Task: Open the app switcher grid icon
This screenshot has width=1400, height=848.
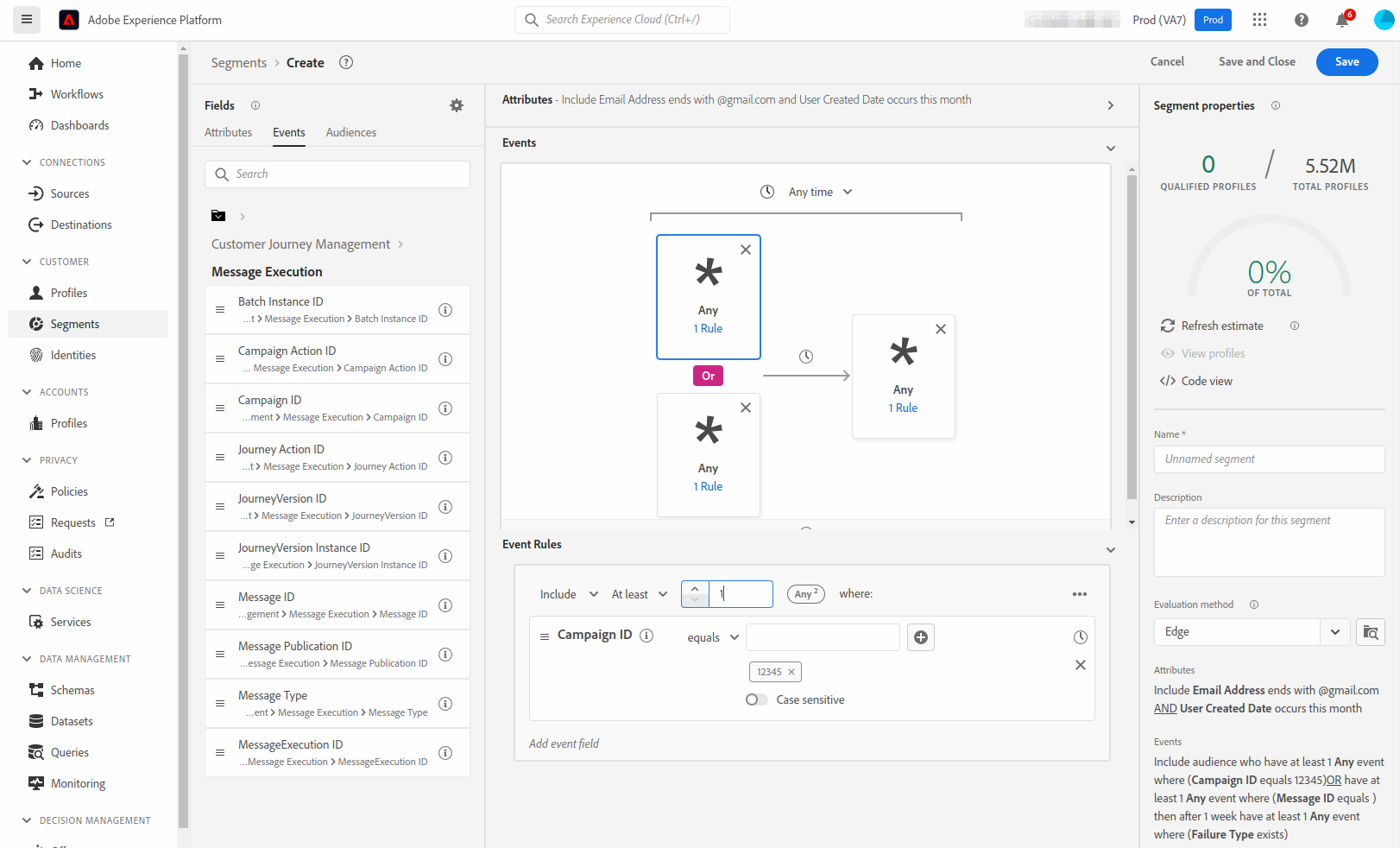Action: coord(1259,20)
